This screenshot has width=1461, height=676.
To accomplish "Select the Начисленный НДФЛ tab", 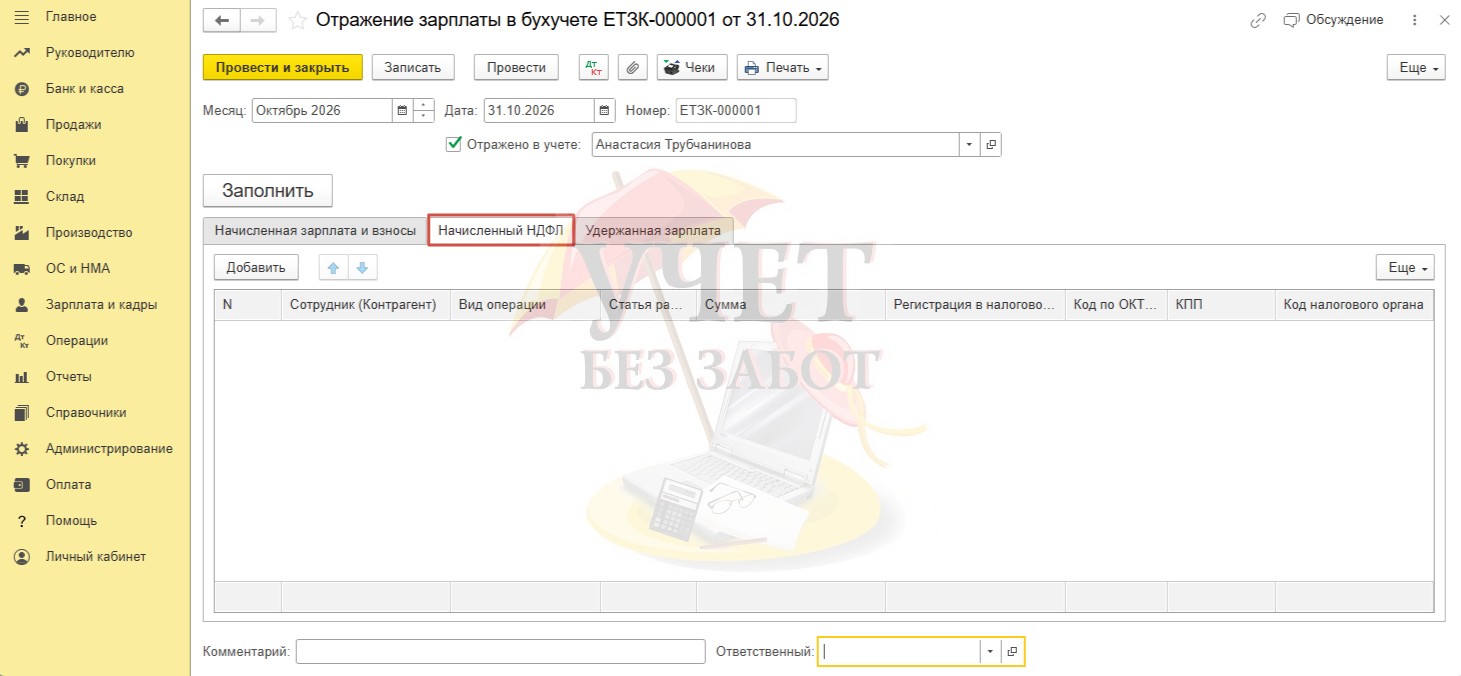I will pyautogui.click(x=501, y=230).
